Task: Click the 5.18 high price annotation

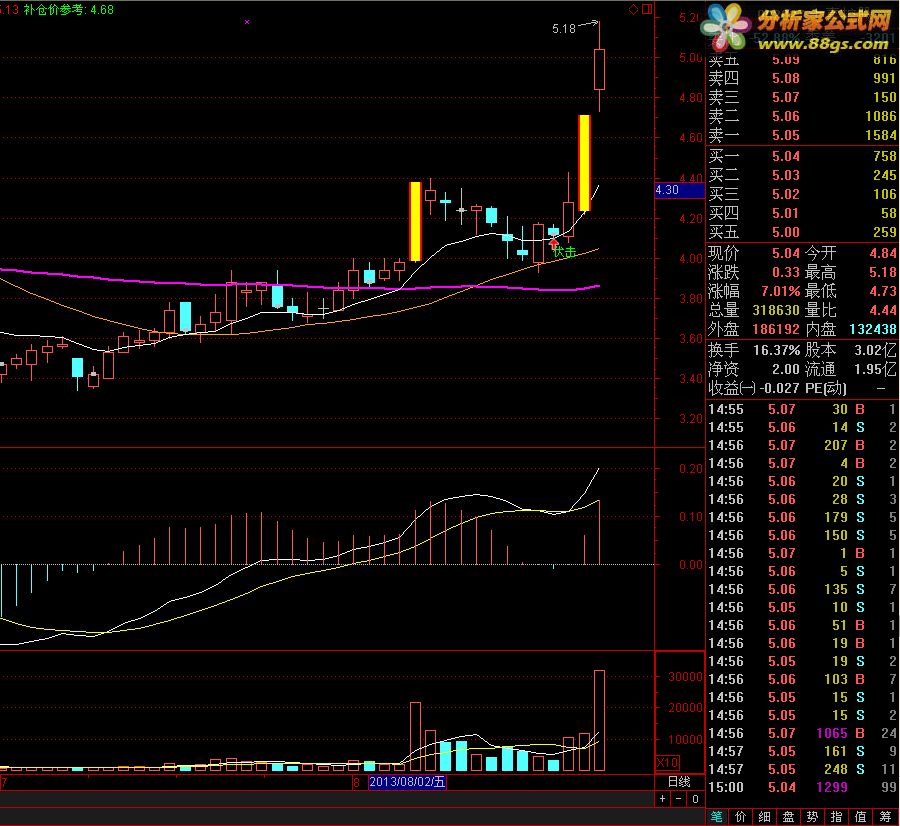Action: tap(564, 29)
